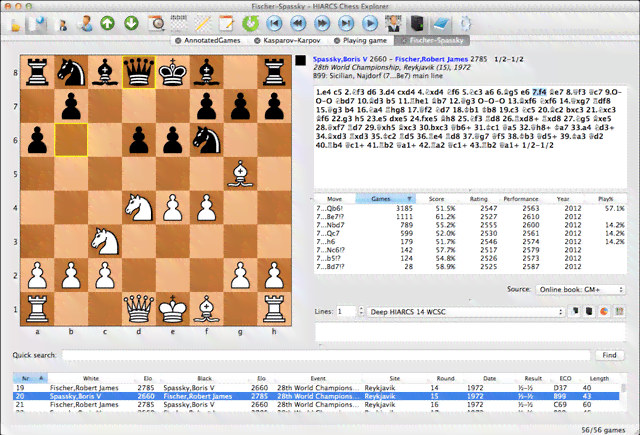Step back with the rewind button
The width and height of the screenshot is (640, 435).
pos(298,23)
